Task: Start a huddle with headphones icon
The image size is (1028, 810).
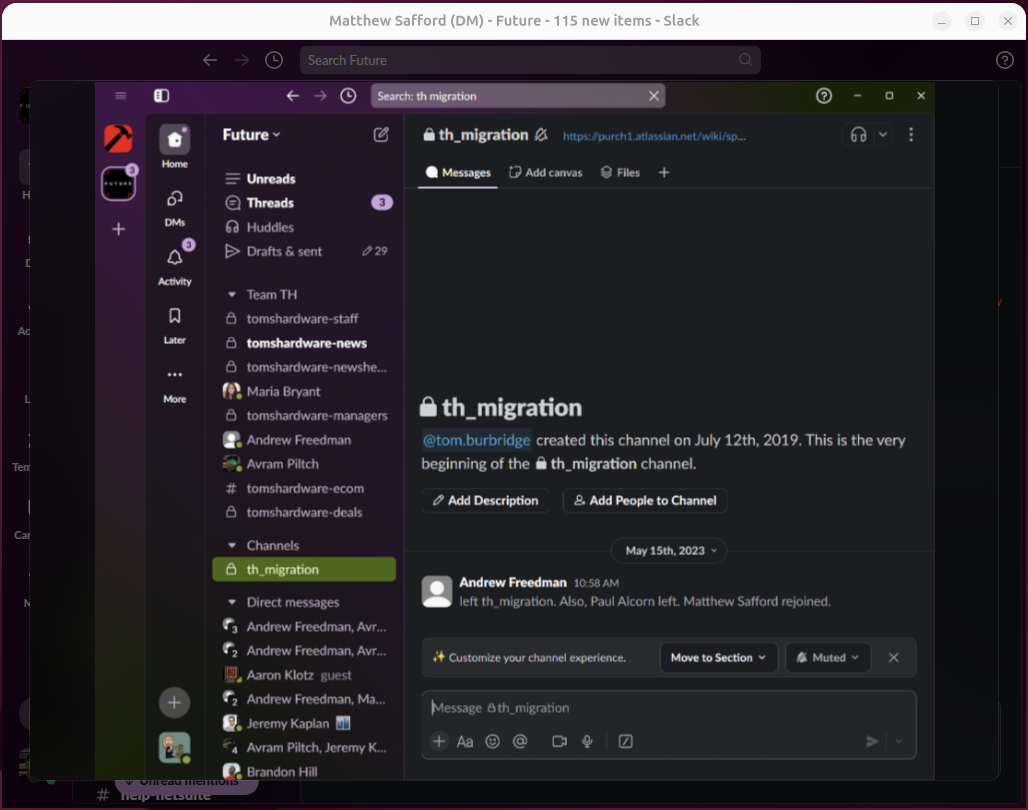Action: pyautogui.click(x=858, y=135)
